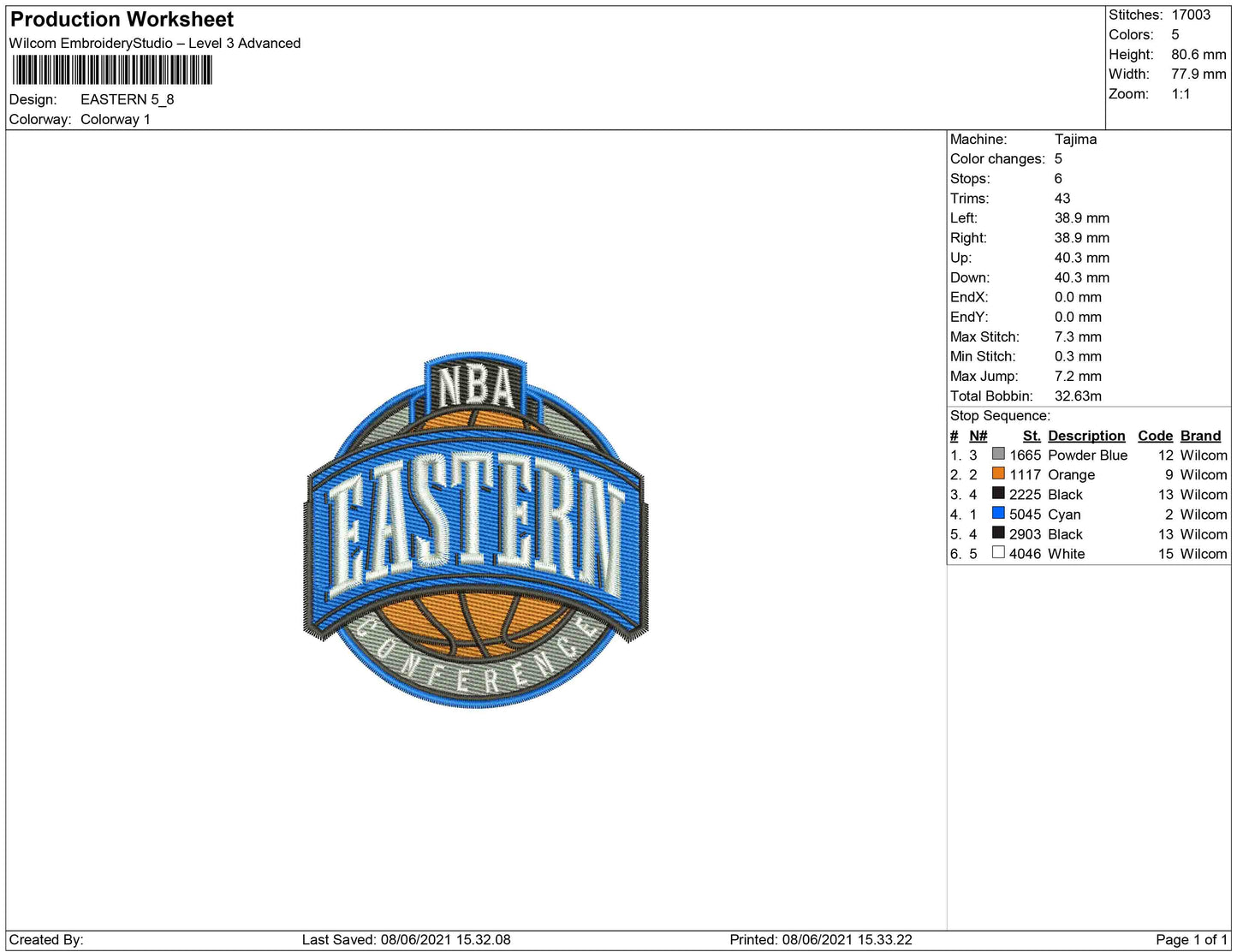Select the Width value 77.9 mm

click(x=1198, y=74)
